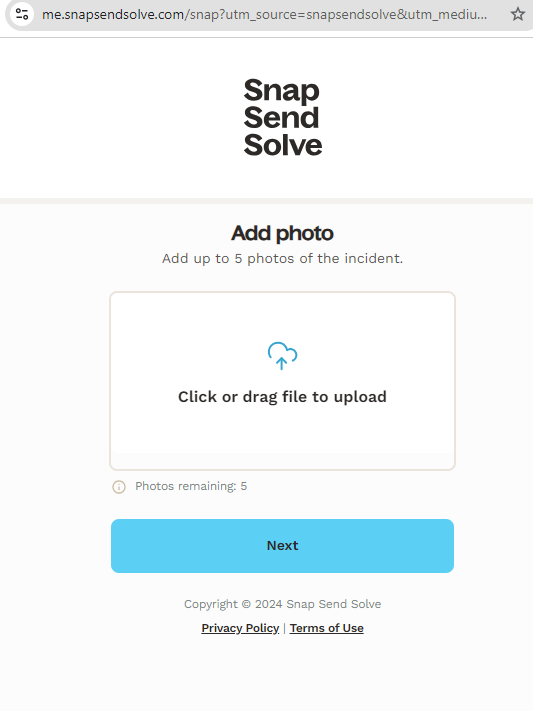Click the Next button
This screenshot has width=533, height=711.
[x=282, y=545]
